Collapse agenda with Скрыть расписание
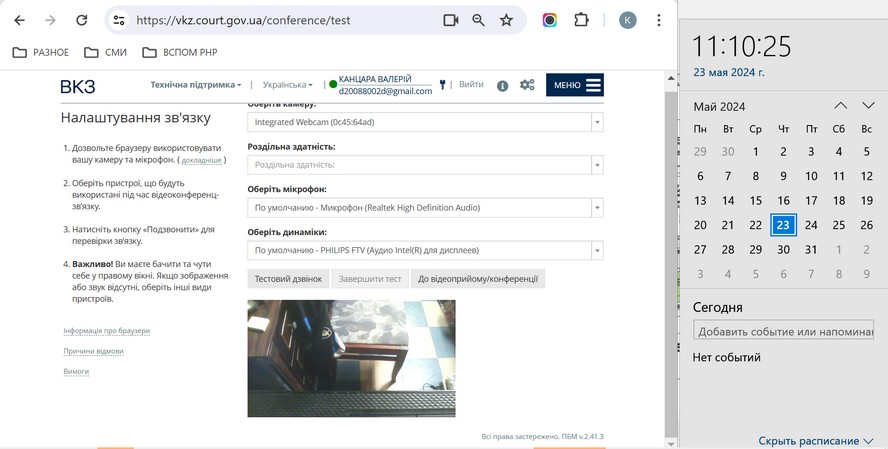Image resolution: width=888 pixels, height=449 pixels. 816,441
